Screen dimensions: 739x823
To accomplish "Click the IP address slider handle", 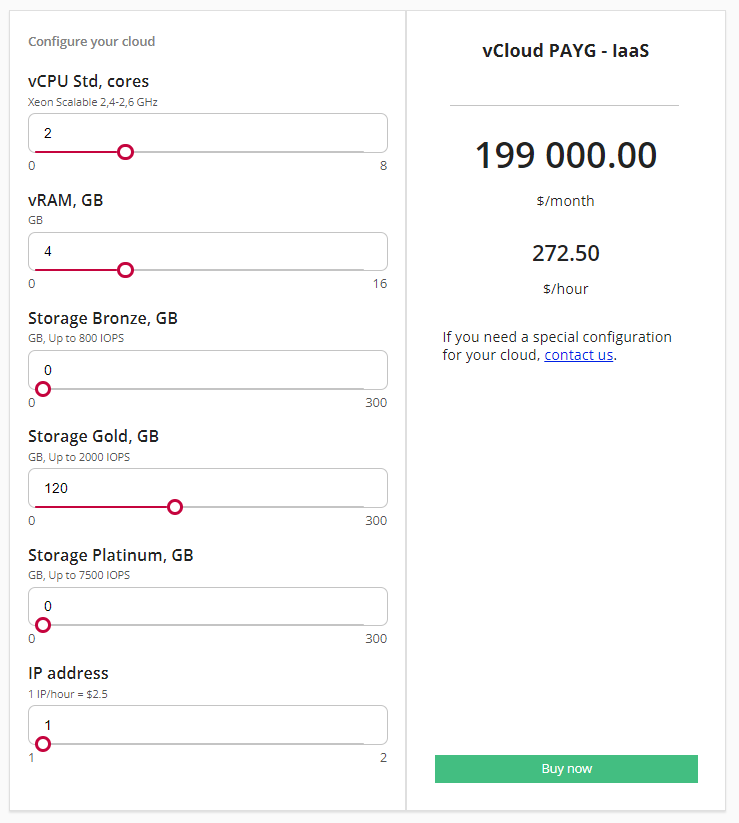I will (42, 743).
